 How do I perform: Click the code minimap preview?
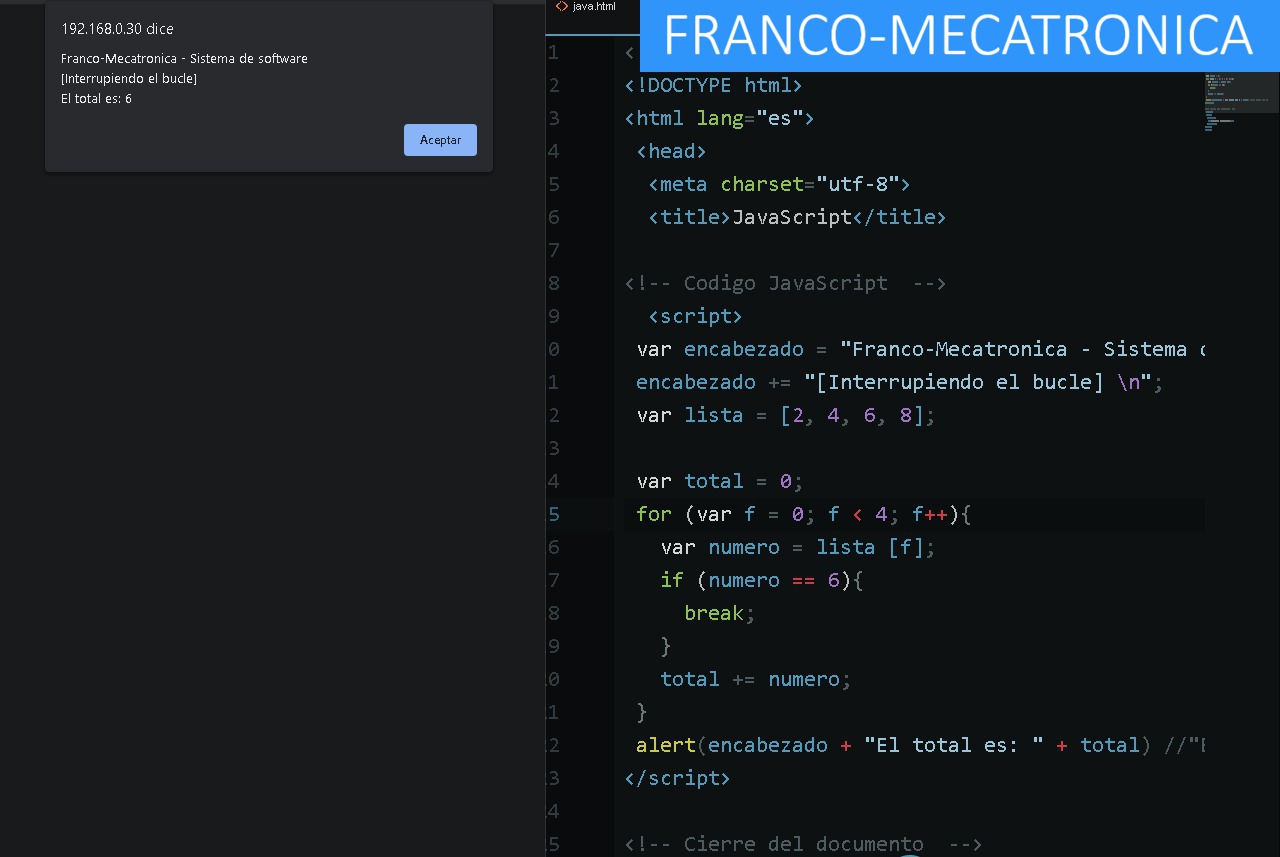pos(1240,102)
